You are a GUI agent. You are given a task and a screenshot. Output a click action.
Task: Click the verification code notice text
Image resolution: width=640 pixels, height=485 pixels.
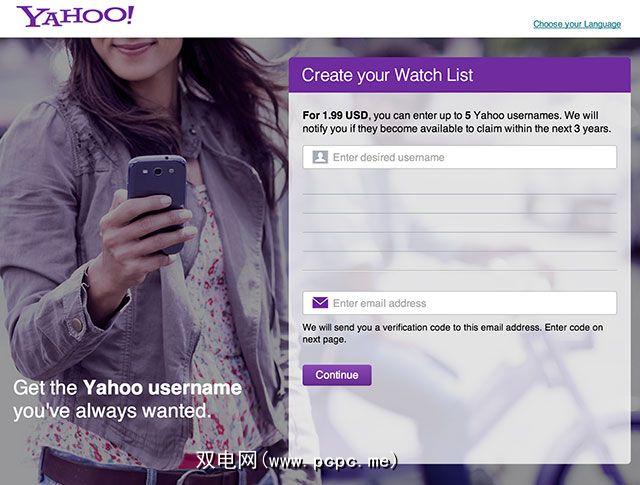(x=452, y=333)
